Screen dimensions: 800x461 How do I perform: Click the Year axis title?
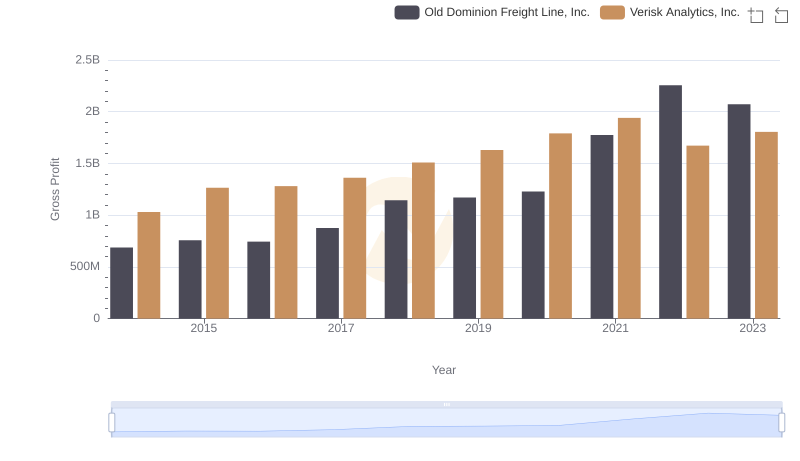coord(444,370)
